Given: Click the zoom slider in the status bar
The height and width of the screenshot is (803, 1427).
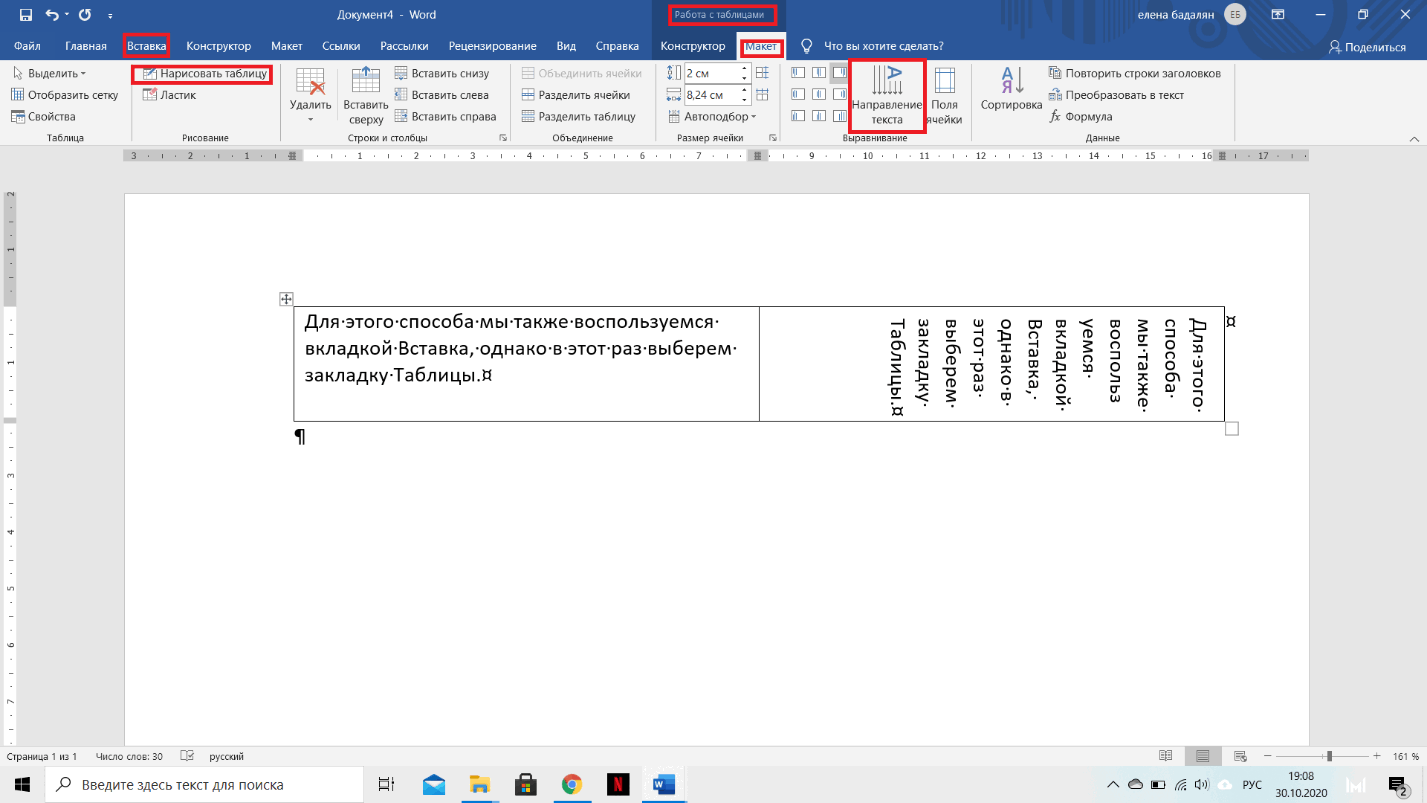Looking at the screenshot, I should (1328, 756).
